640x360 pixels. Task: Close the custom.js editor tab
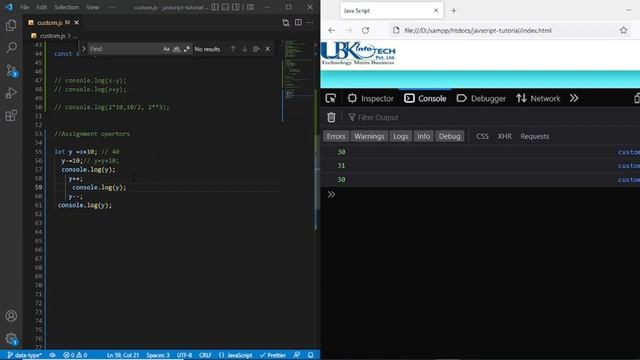[77, 22]
